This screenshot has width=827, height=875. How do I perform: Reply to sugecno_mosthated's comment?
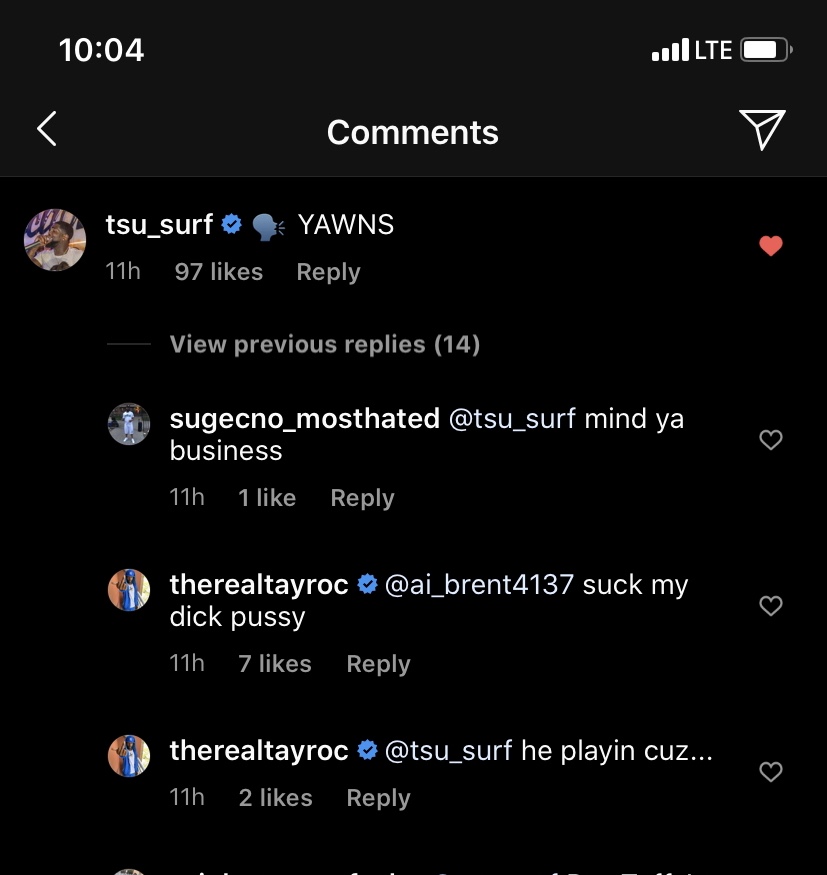tap(362, 498)
